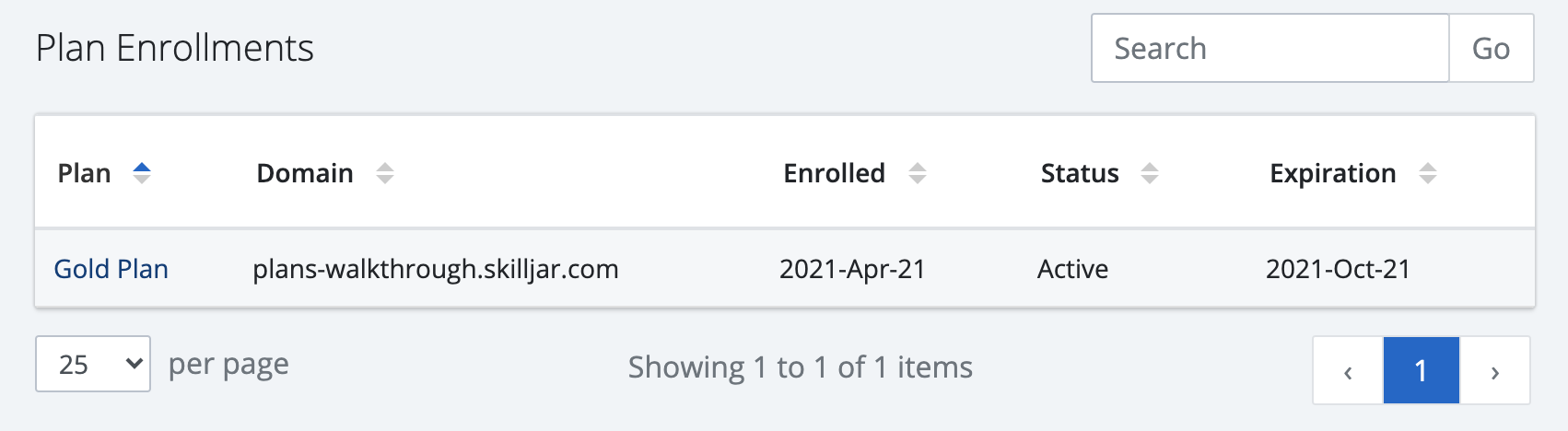Open the Gold Plan link
Image resolution: width=1568 pixels, height=431 pixels.
[111, 269]
